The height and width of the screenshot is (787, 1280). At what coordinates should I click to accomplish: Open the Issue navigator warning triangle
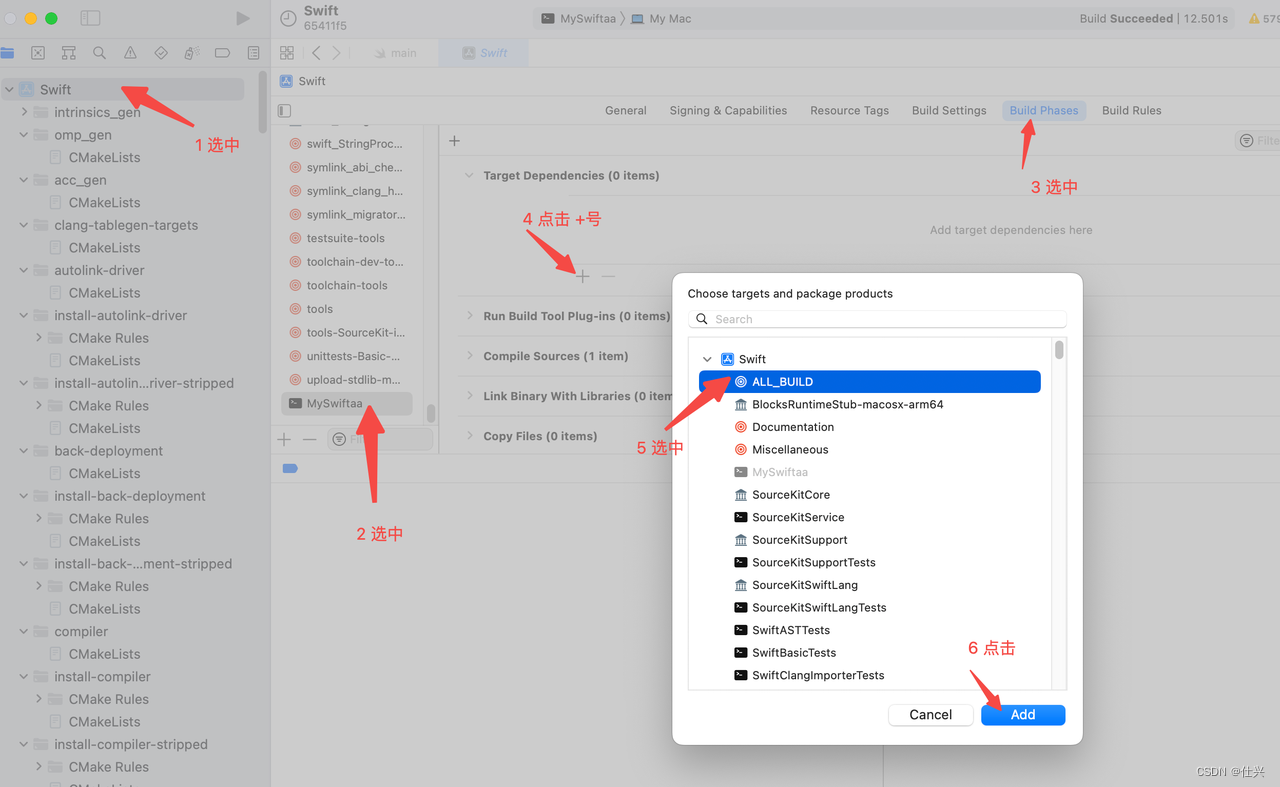pyautogui.click(x=130, y=53)
